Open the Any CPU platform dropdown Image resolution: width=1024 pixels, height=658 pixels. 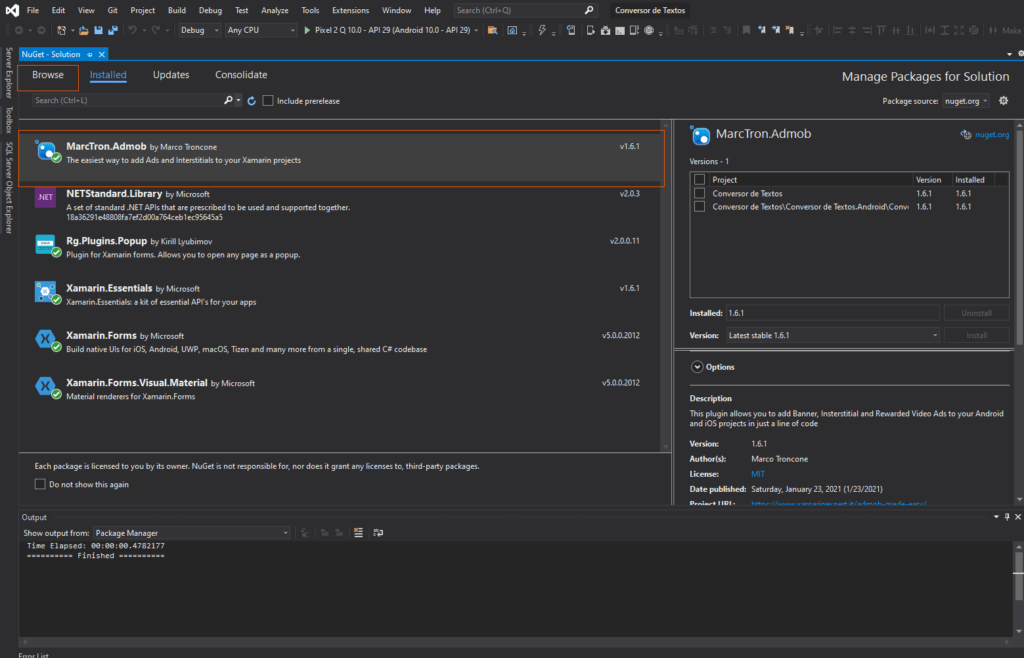pos(261,30)
